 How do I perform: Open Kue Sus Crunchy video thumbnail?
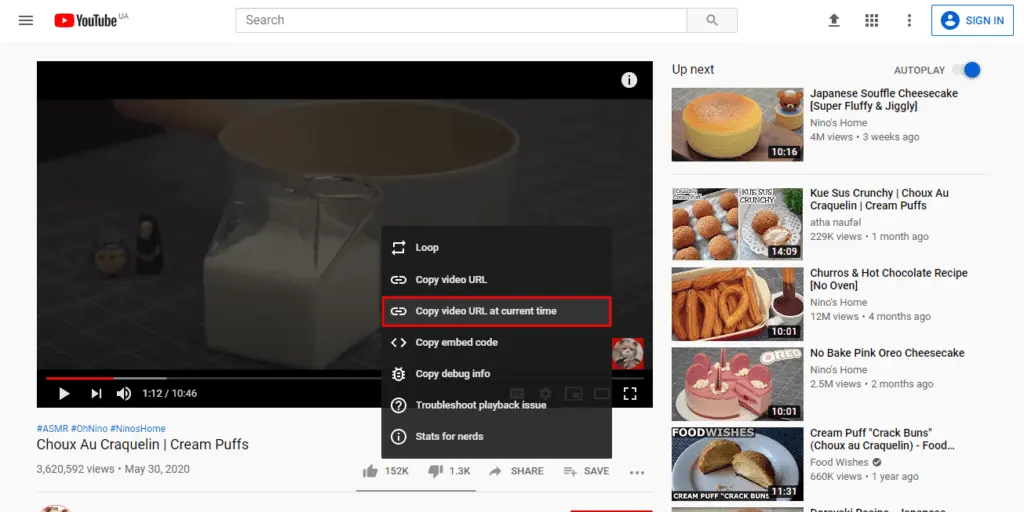(x=737, y=224)
